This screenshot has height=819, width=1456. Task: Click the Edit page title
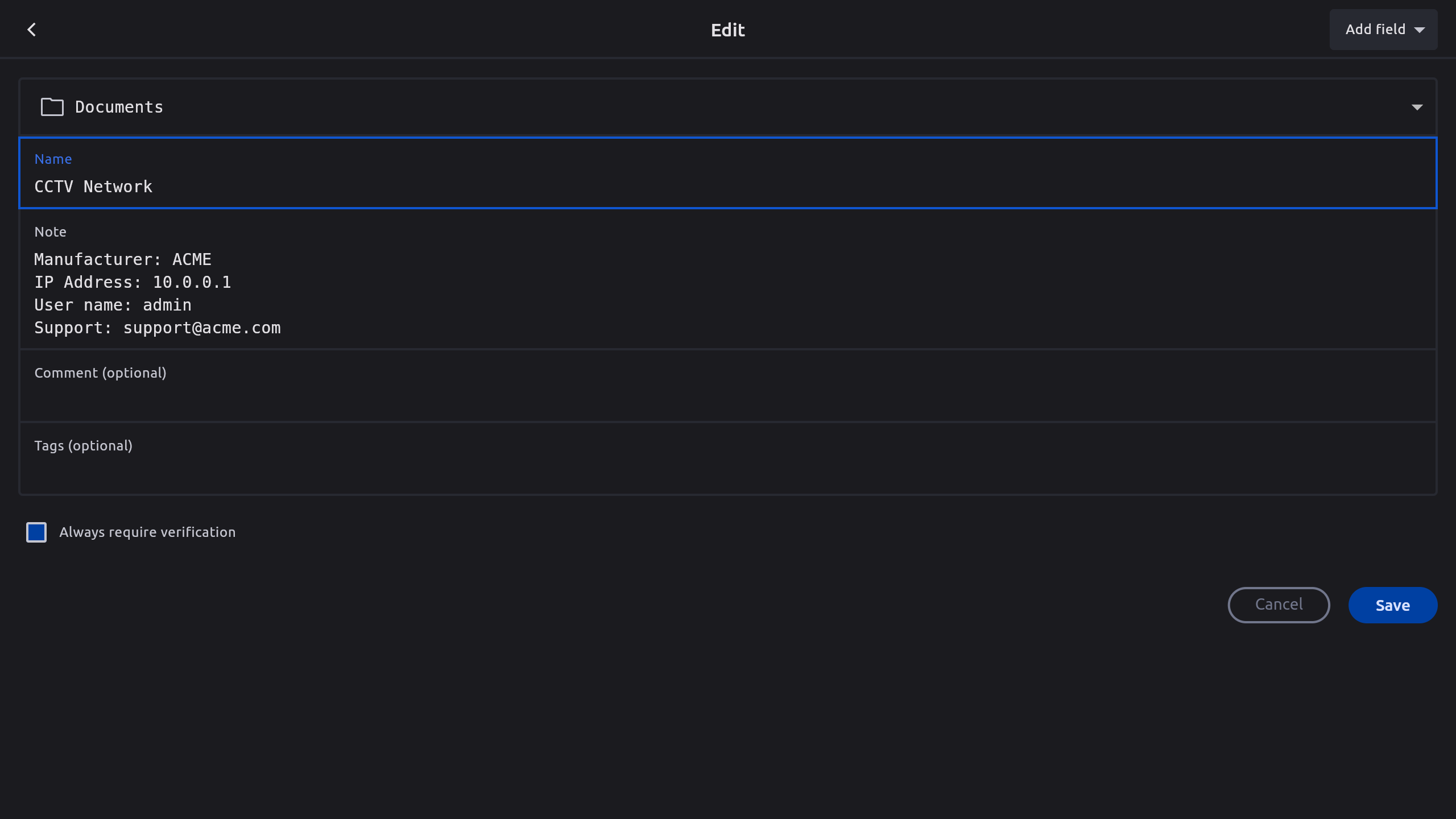727,30
